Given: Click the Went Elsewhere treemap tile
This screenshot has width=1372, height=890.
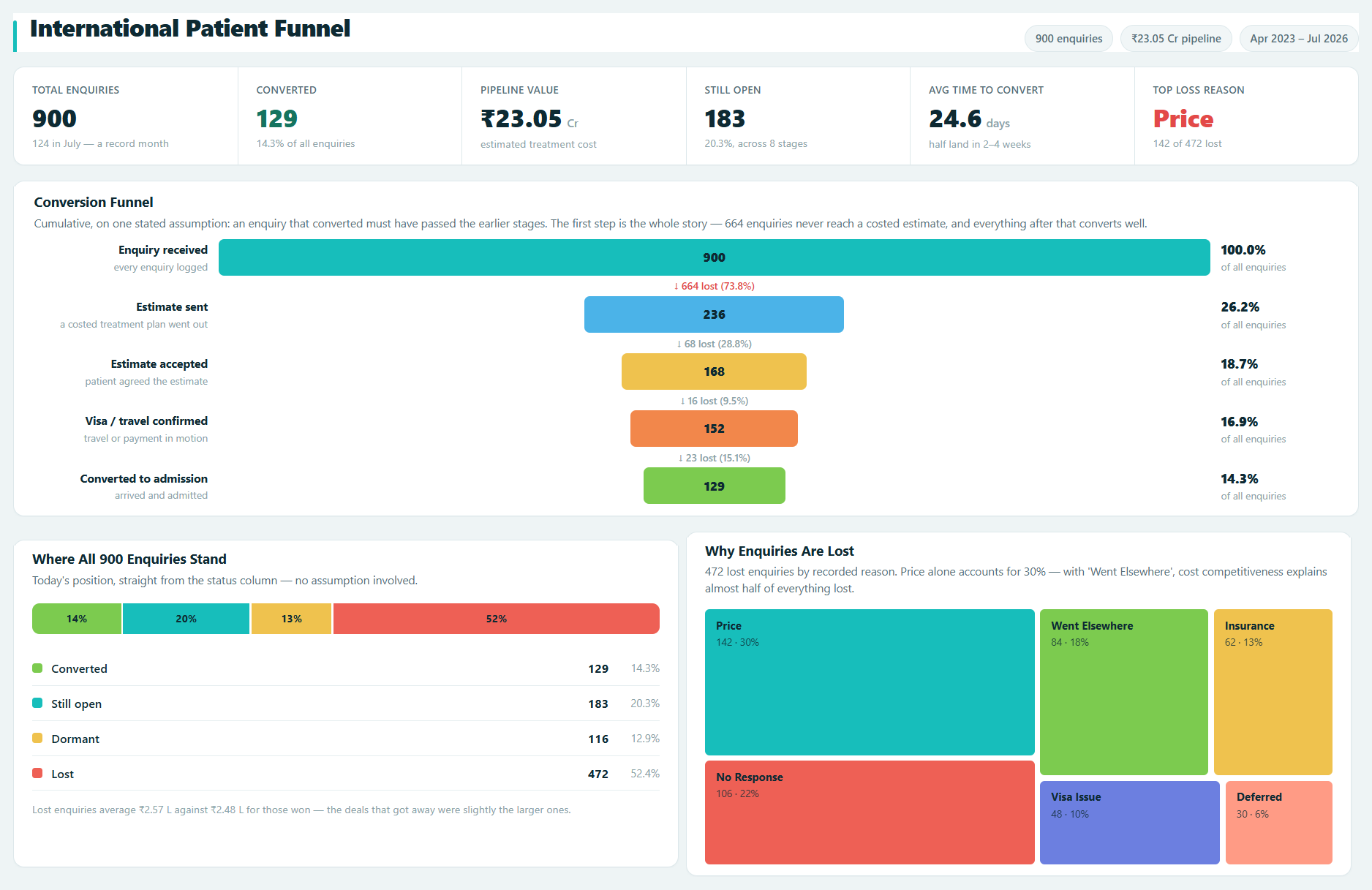Looking at the screenshot, I should 1124,692.
